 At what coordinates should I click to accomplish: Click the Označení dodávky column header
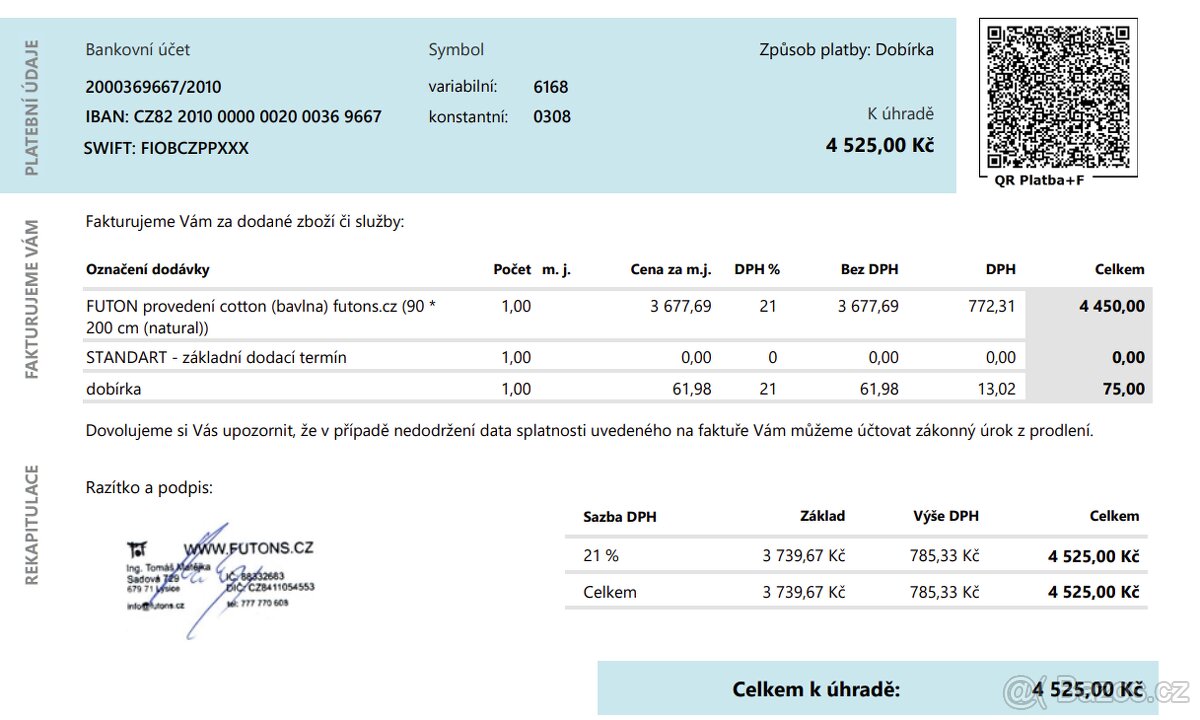coord(148,269)
